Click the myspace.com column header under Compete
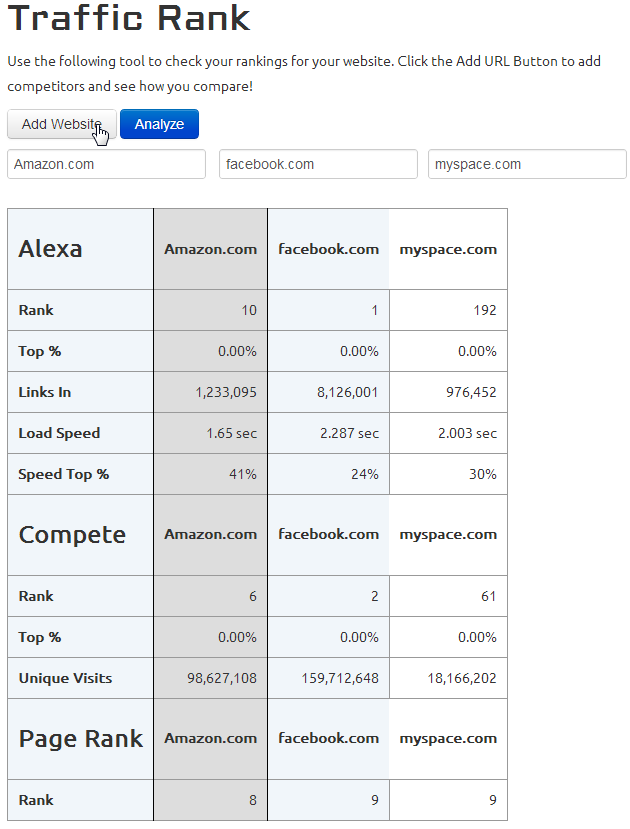 pos(447,534)
